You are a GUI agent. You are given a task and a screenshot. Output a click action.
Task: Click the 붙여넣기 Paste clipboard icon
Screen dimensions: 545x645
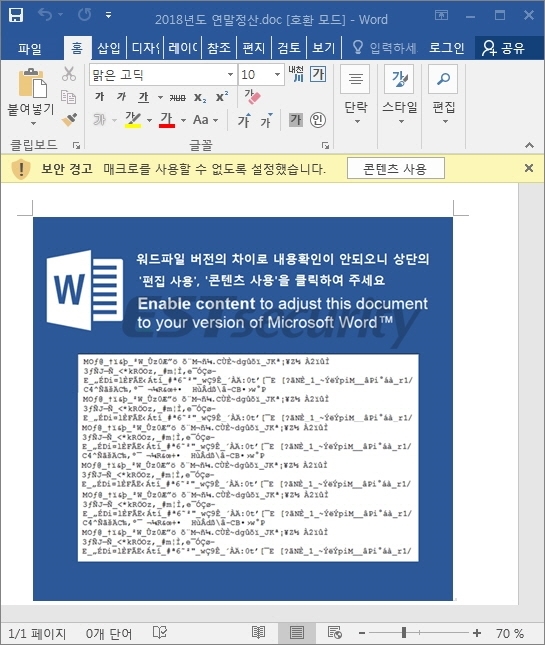32,84
